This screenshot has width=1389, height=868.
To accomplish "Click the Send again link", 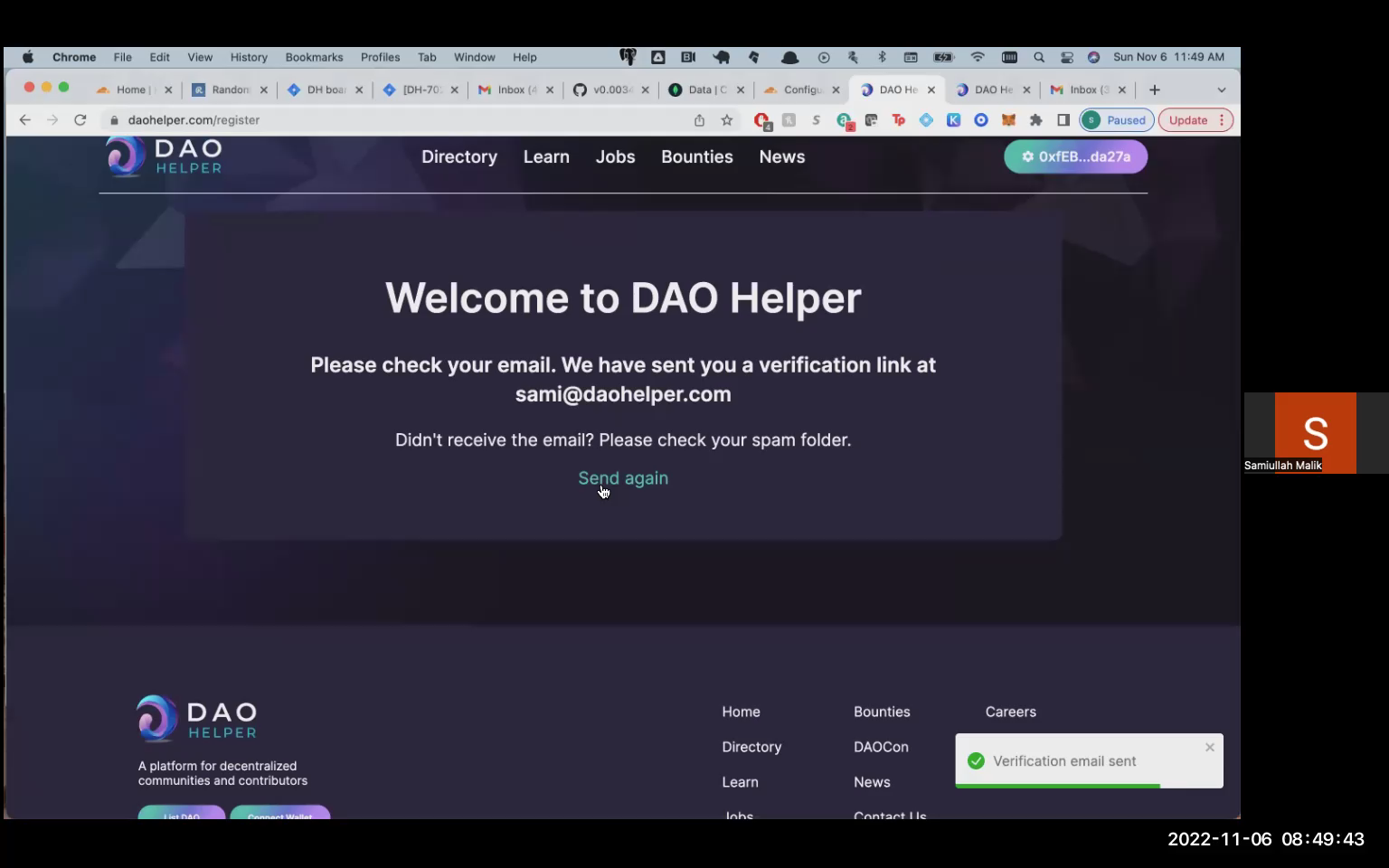I will [x=623, y=478].
